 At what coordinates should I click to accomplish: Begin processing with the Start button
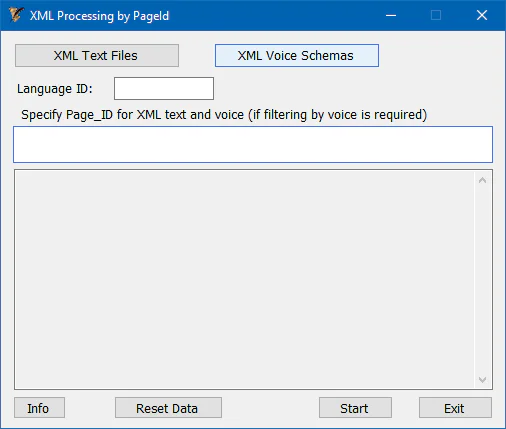[355, 408]
